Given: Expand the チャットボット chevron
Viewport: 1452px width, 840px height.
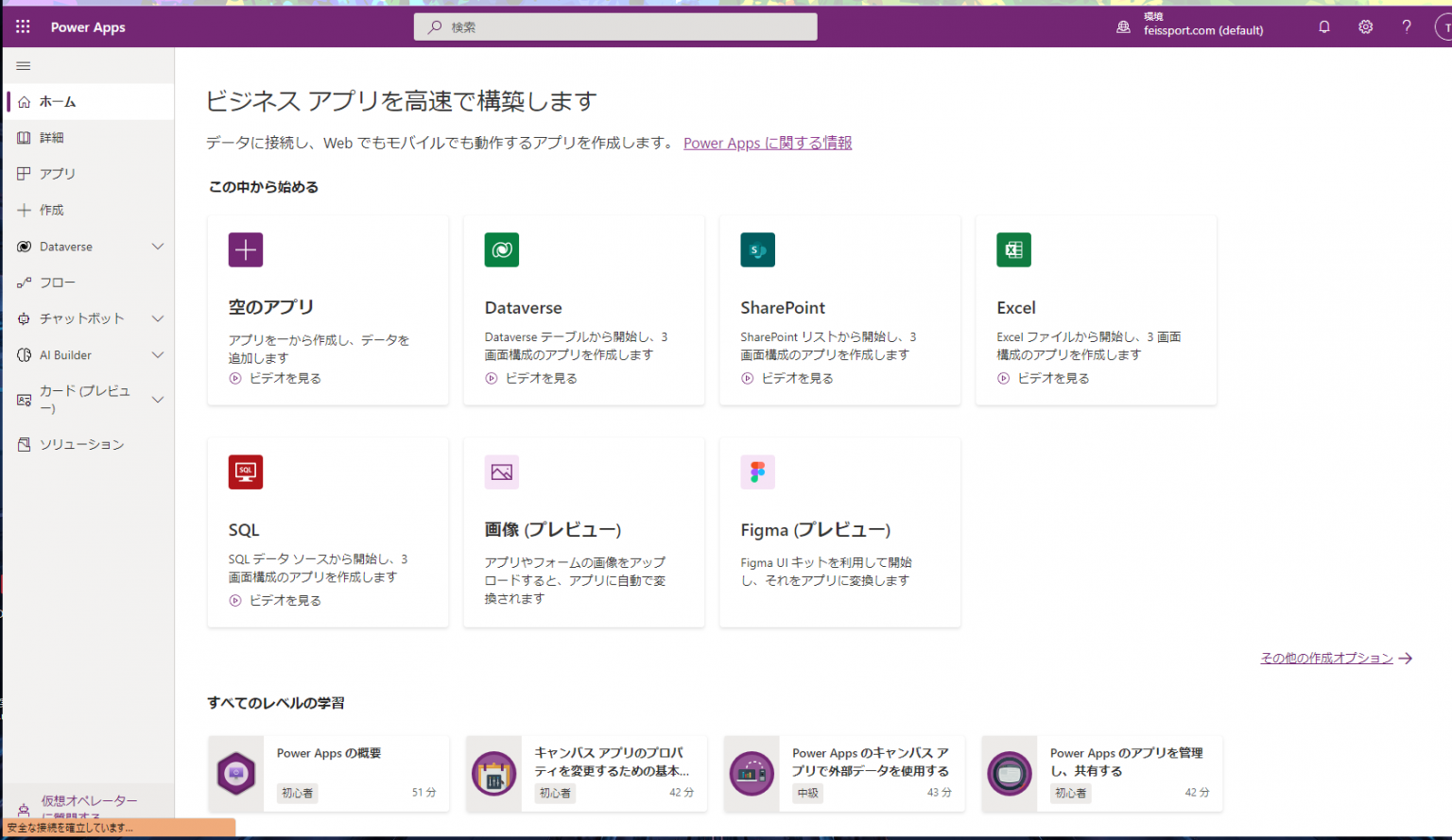Looking at the screenshot, I should (158, 318).
